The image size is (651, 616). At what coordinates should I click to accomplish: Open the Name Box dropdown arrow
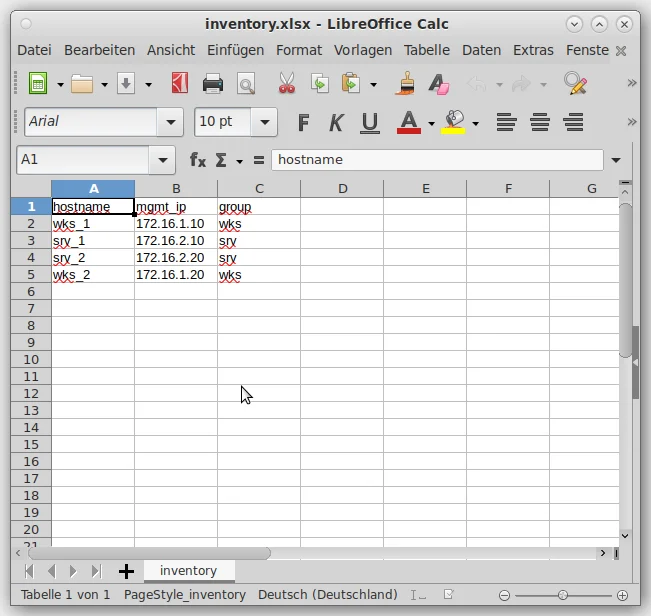pyautogui.click(x=162, y=160)
